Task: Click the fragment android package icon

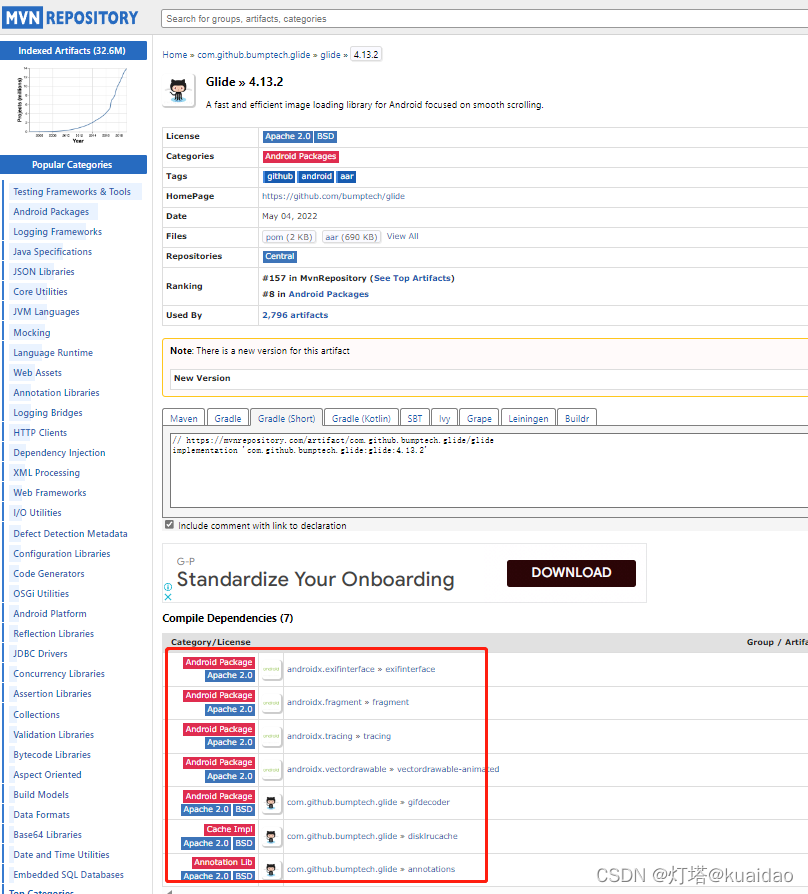Action: (x=271, y=702)
